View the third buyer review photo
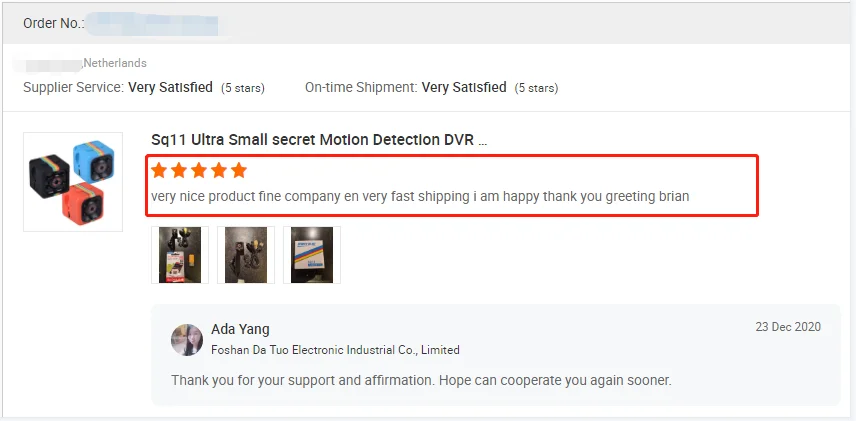Viewport: 856px width, 421px height. pos(312,255)
